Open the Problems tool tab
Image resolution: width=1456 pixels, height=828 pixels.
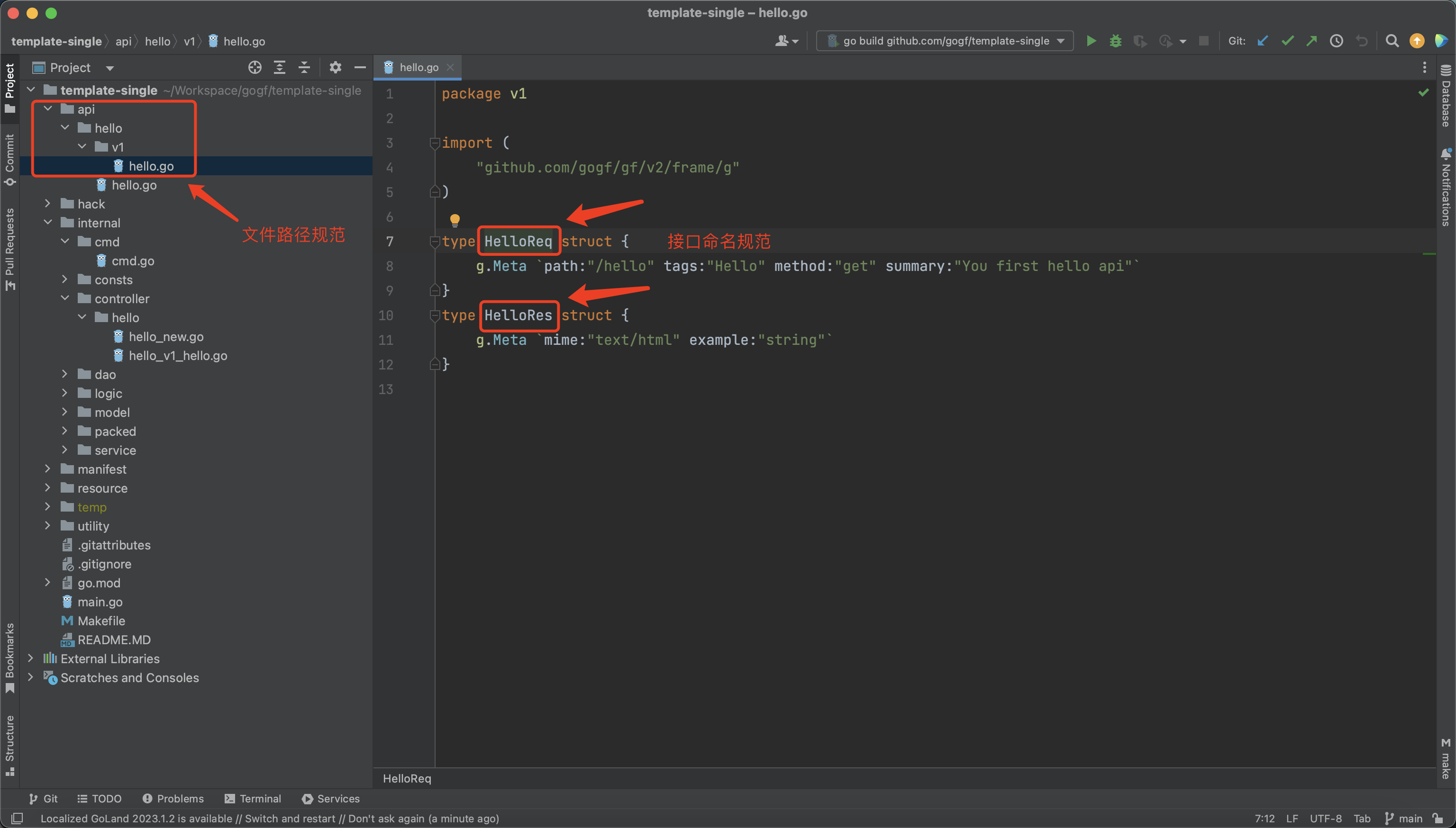click(173, 799)
